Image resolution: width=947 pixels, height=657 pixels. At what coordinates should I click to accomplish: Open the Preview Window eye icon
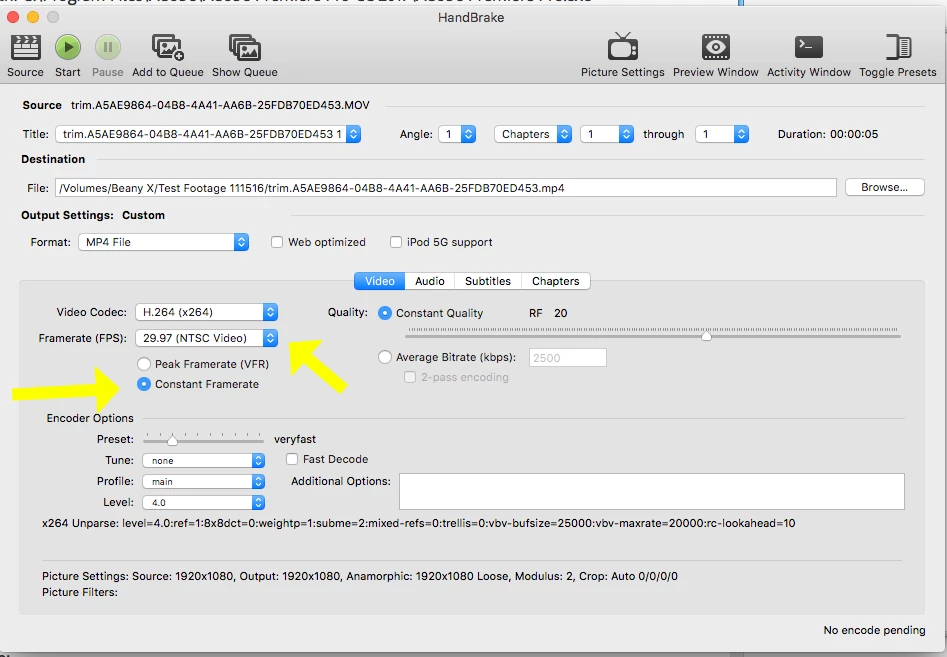coord(716,47)
